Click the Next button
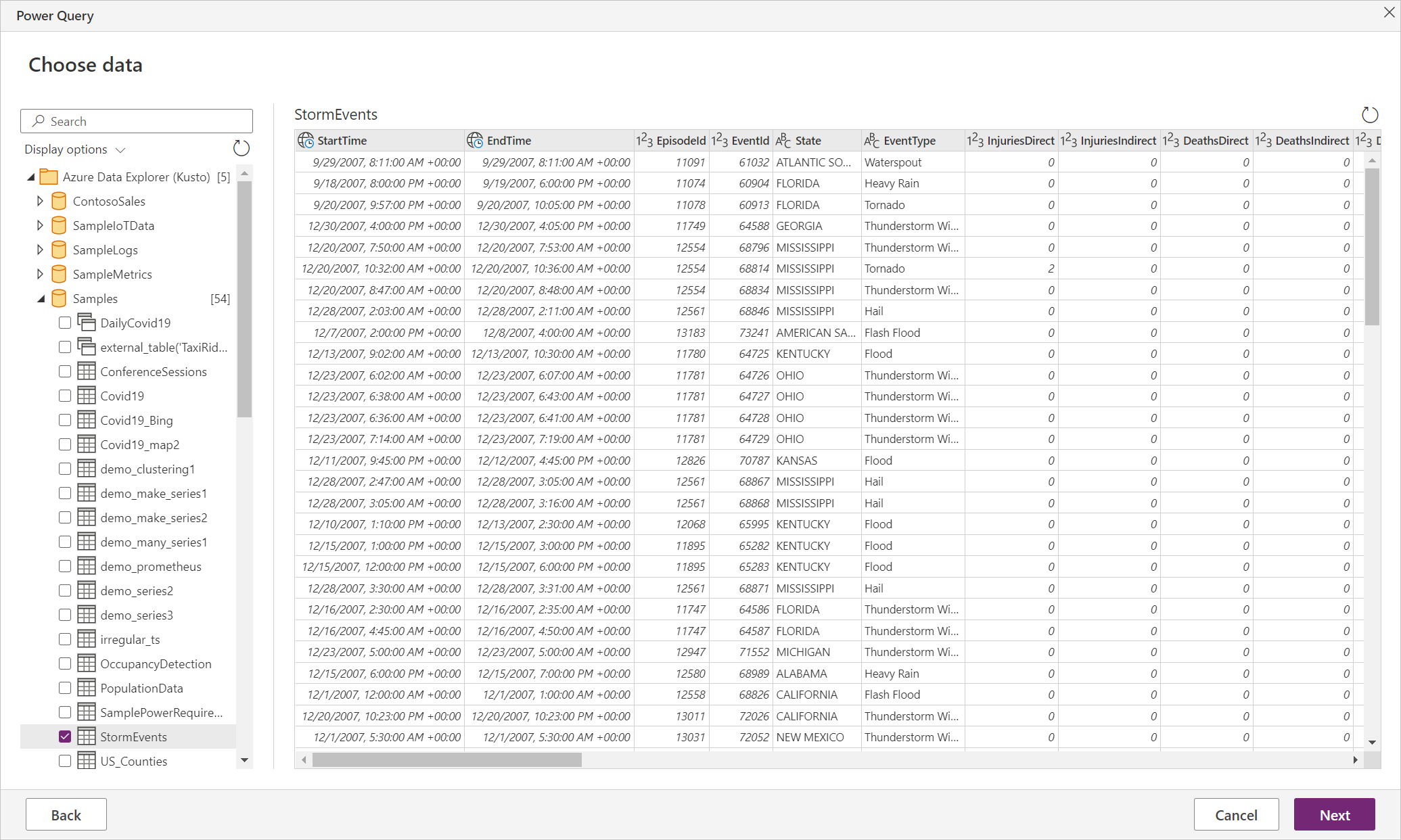This screenshot has width=1401, height=840. (x=1333, y=814)
